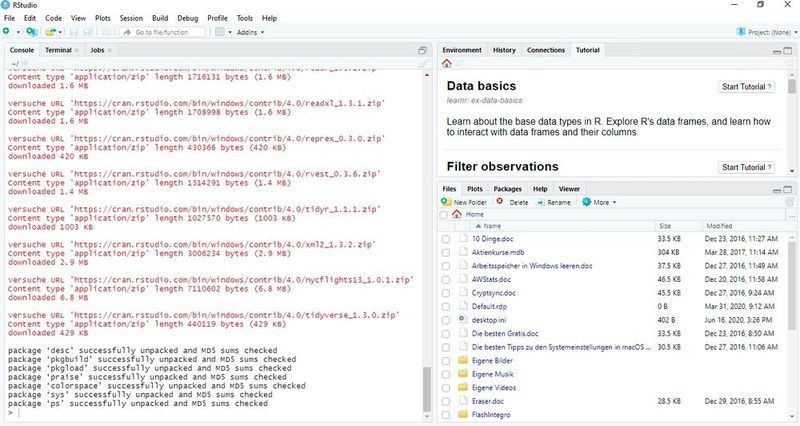The image size is (800, 426).
Task: Click the Print document icon in toolbar
Action: [x=107, y=32]
